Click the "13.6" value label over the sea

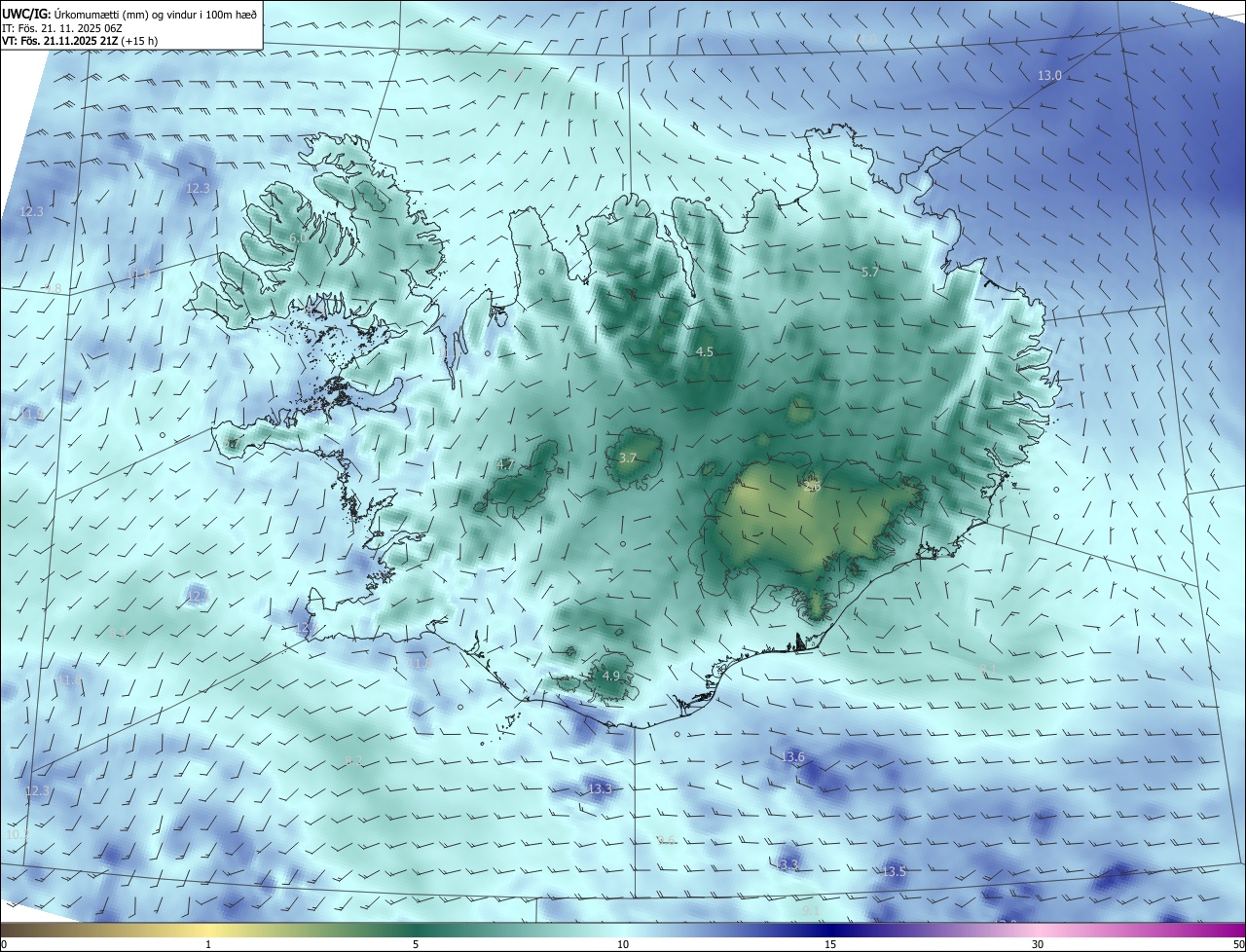point(793,757)
